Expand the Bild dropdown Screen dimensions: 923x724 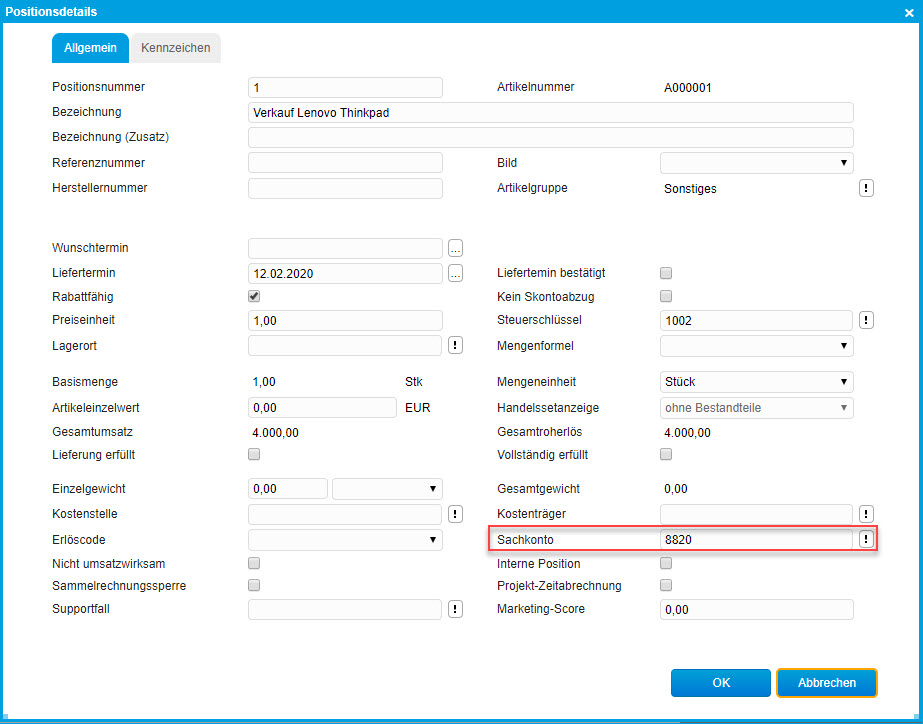[x=756, y=163]
